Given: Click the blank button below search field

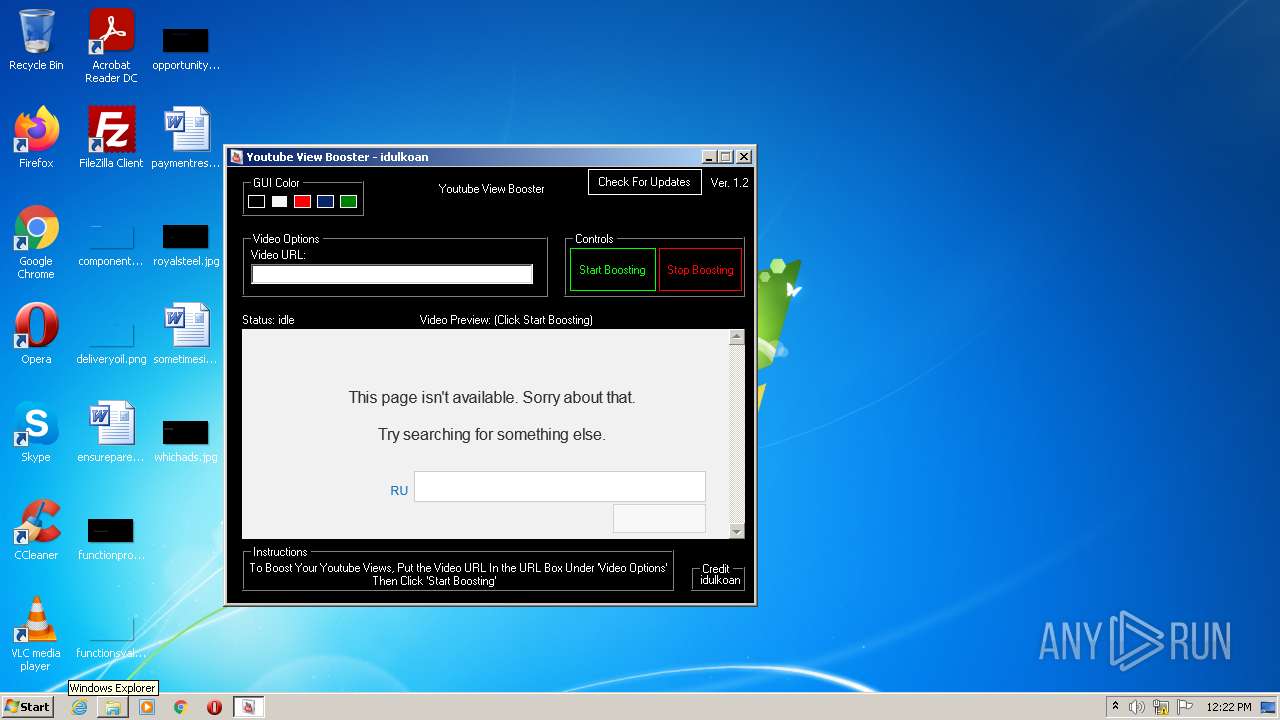Looking at the screenshot, I should [659, 518].
